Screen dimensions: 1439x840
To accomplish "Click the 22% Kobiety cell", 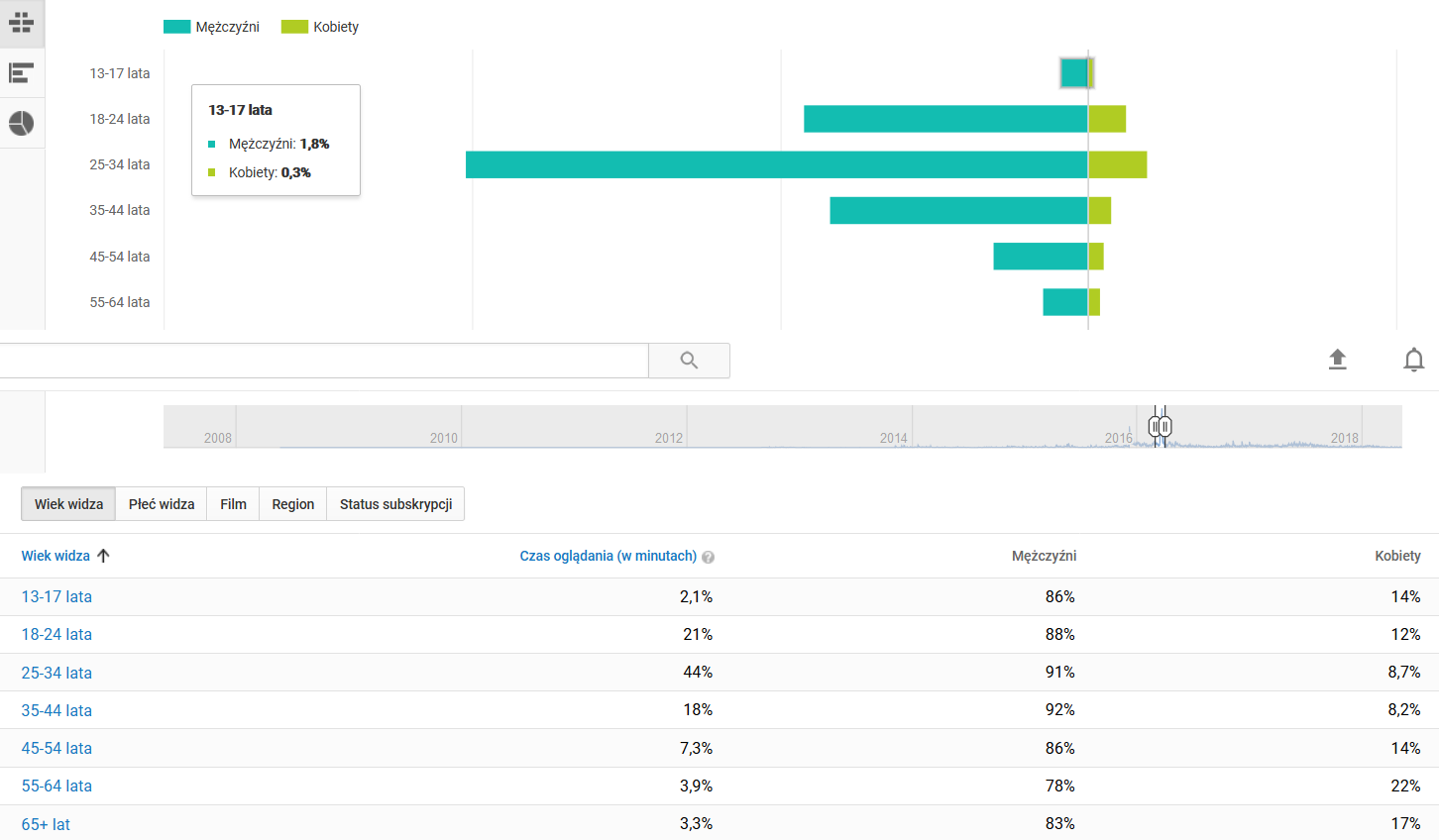I will click(x=1405, y=786).
